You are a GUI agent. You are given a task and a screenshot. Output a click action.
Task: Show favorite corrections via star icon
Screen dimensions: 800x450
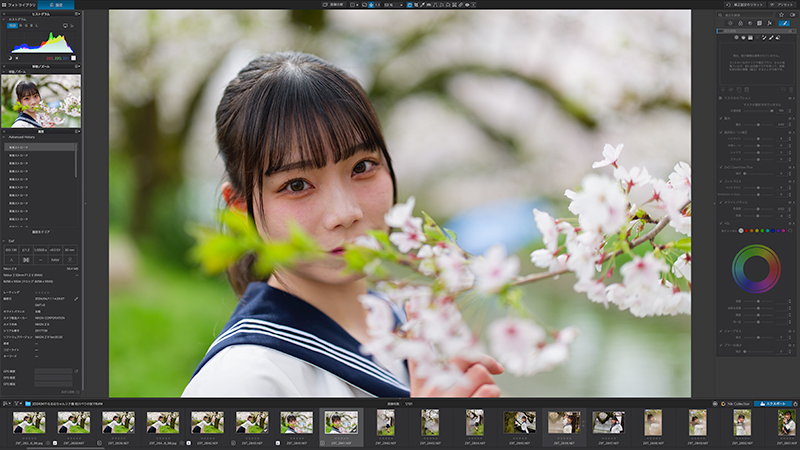coord(782,15)
